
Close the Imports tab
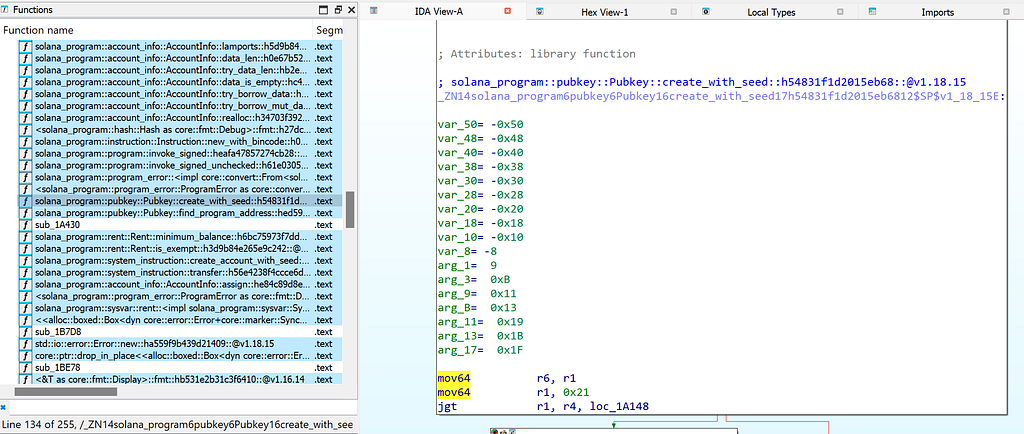(x=1006, y=11)
